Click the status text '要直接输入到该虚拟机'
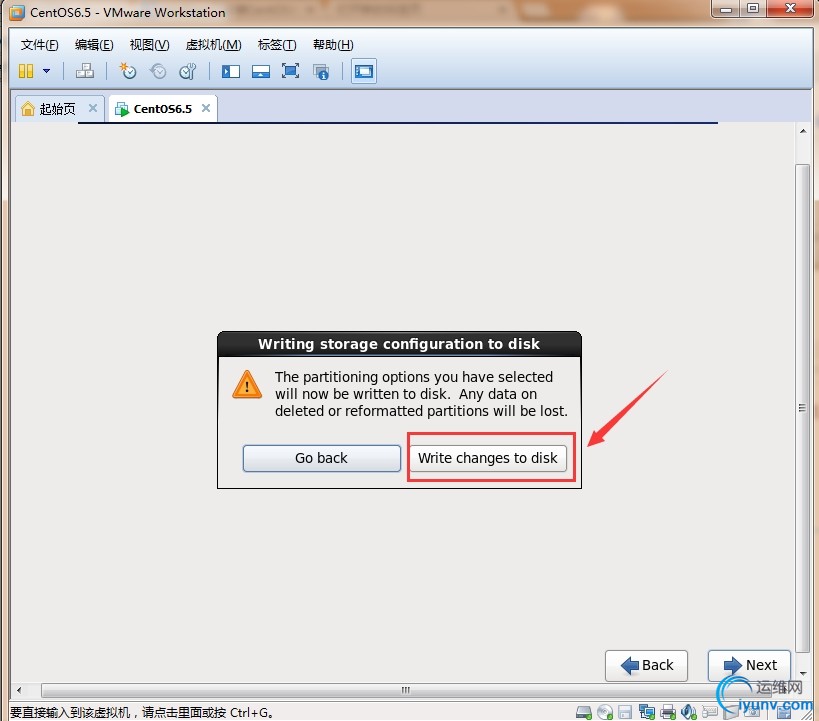This screenshot has width=819, height=721. point(70,713)
